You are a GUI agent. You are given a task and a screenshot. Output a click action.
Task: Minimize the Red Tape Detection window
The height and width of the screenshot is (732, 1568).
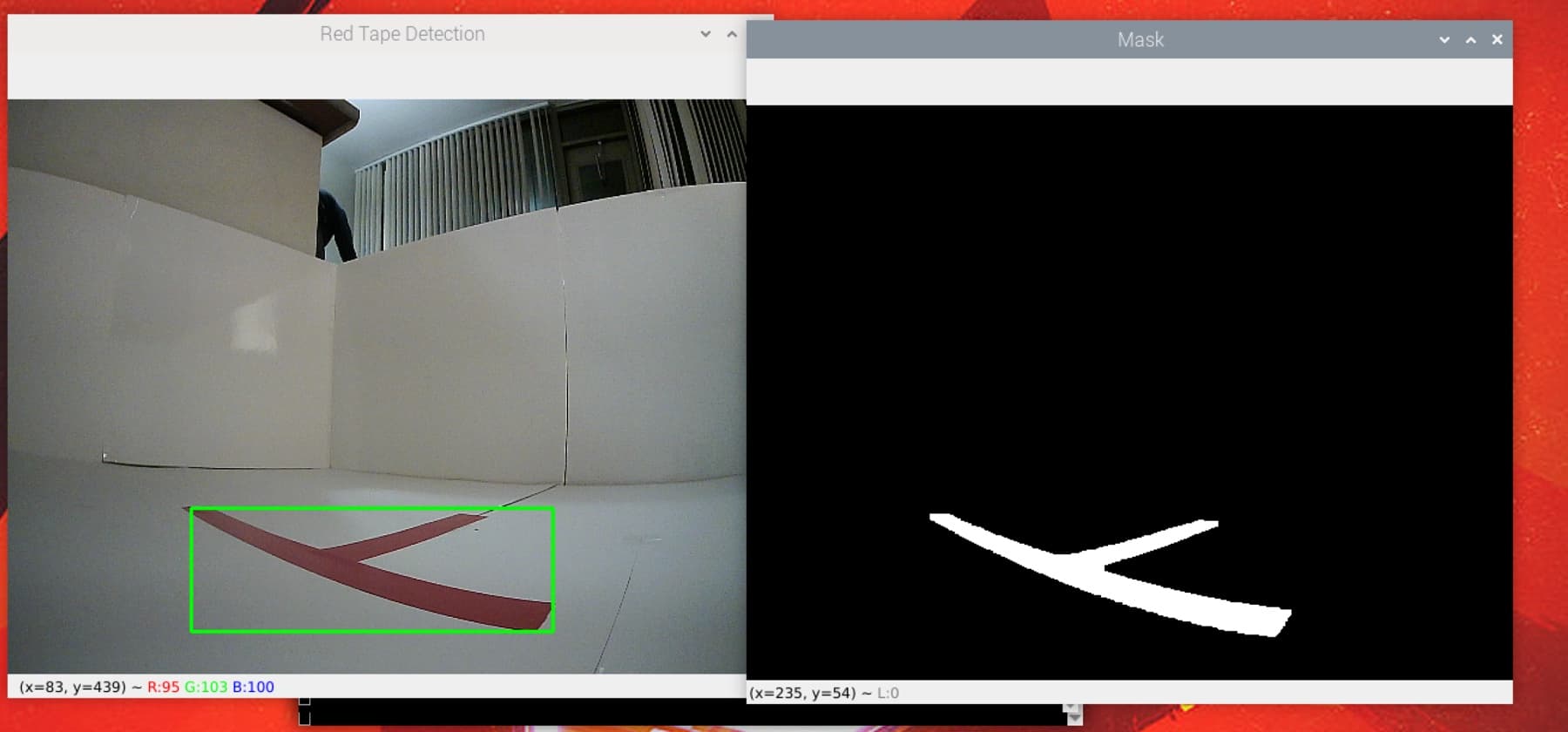706,34
